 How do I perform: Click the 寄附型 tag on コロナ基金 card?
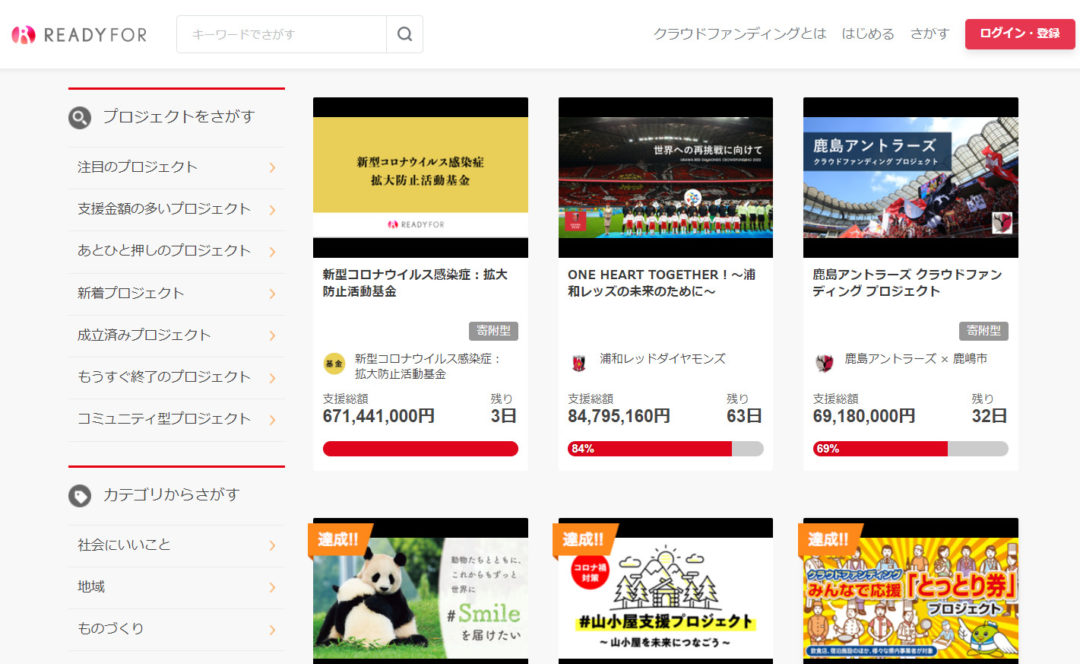click(x=494, y=331)
